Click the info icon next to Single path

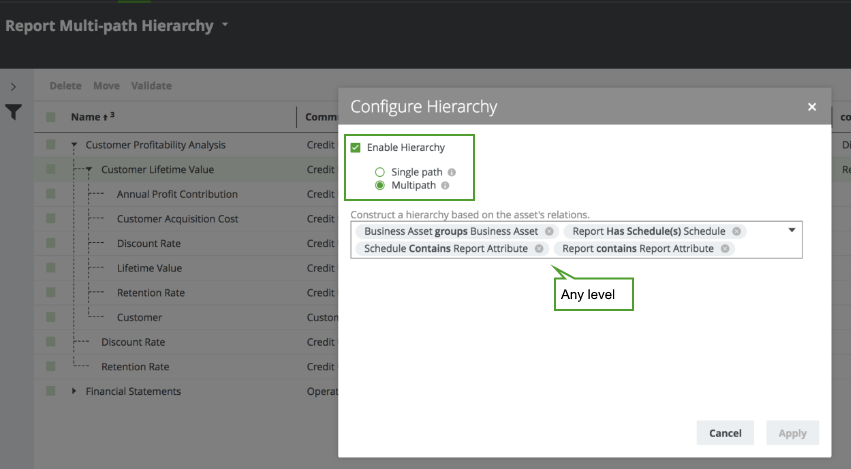tap(452, 172)
